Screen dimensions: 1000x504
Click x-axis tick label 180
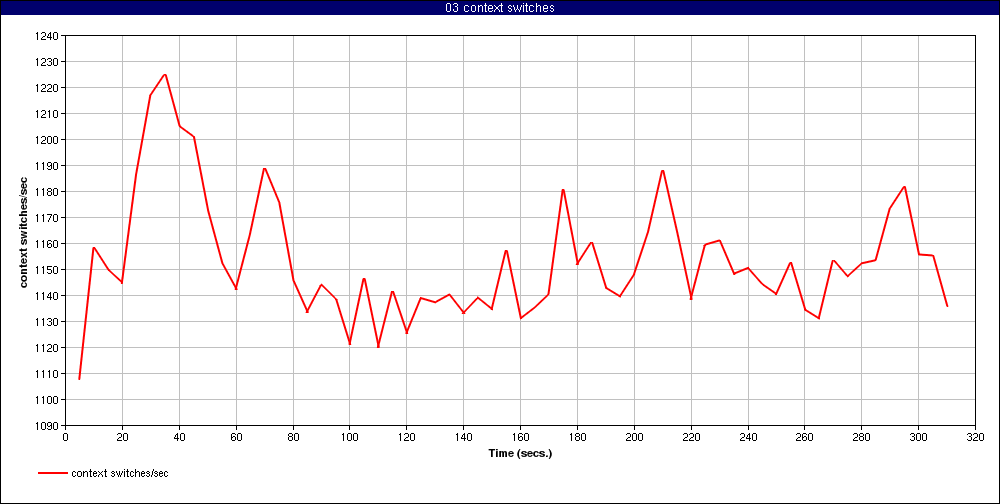click(x=577, y=437)
